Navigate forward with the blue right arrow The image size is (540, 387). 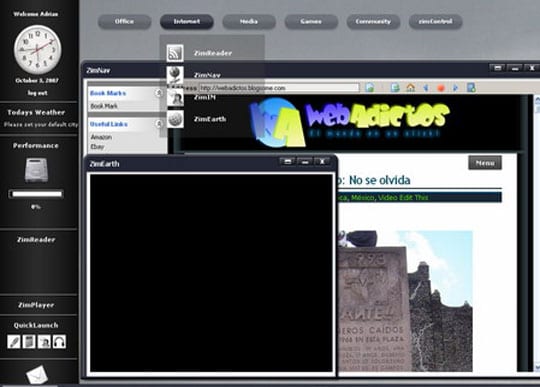click(x=455, y=88)
